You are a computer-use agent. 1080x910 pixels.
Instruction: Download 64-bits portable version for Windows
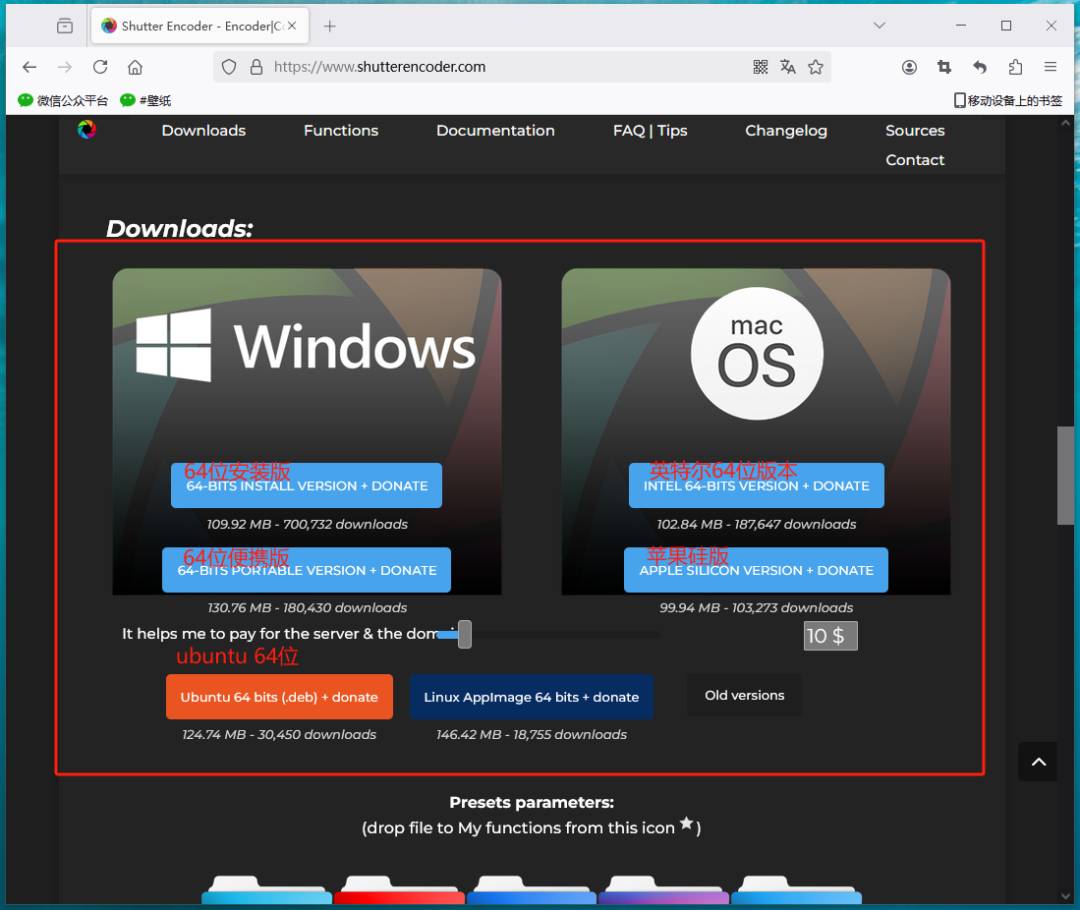point(307,570)
